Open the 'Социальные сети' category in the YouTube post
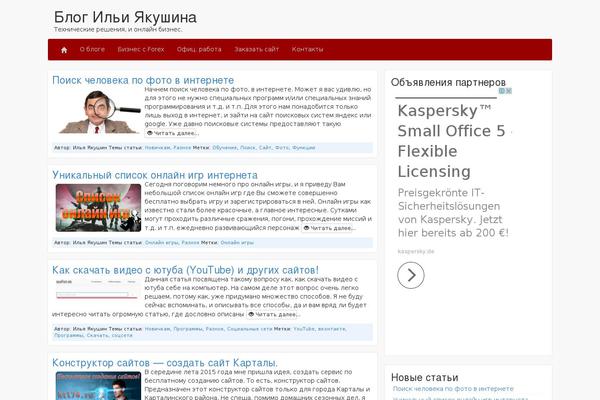The height and width of the screenshot is (400, 600). [x=249, y=329]
